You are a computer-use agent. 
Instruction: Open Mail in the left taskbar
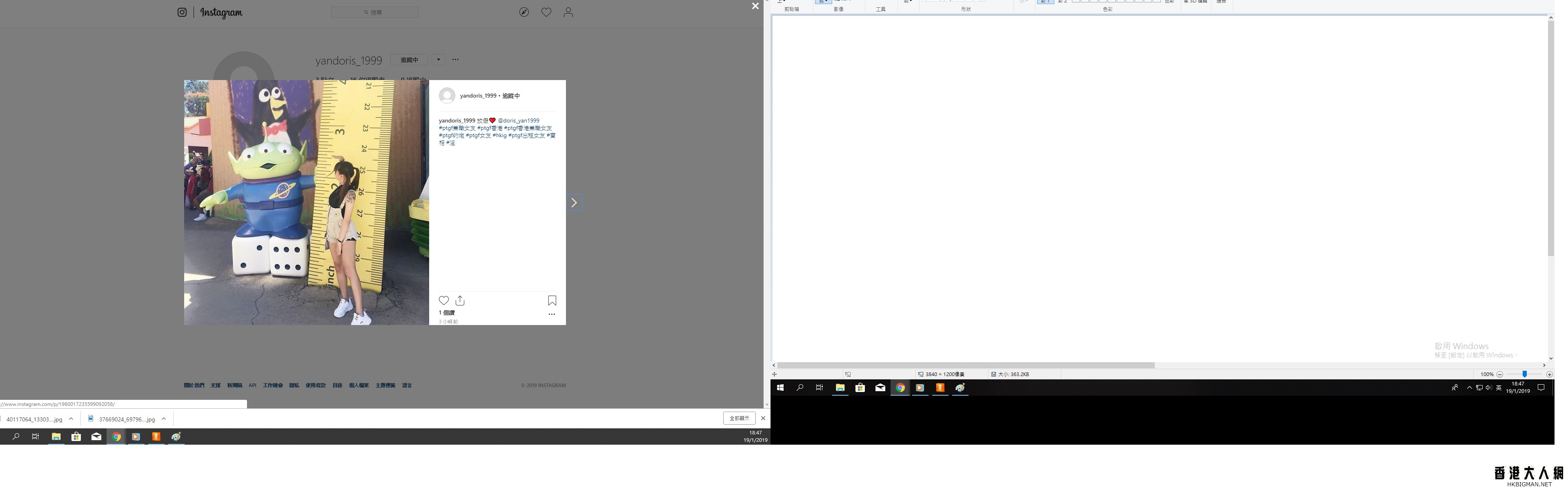pyautogui.click(x=96, y=437)
